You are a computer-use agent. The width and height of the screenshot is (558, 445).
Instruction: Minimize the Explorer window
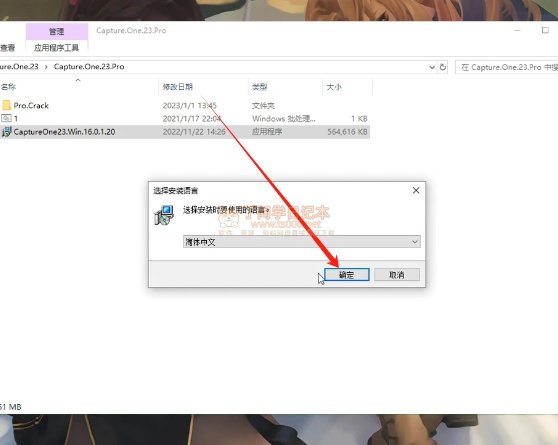pos(517,30)
